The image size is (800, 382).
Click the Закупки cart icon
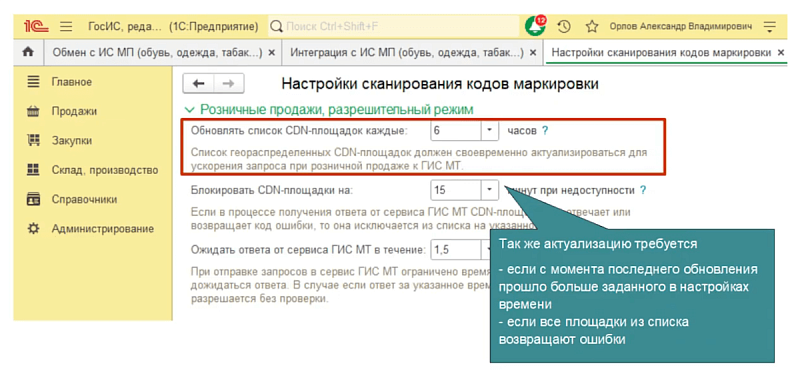click(x=33, y=140)
